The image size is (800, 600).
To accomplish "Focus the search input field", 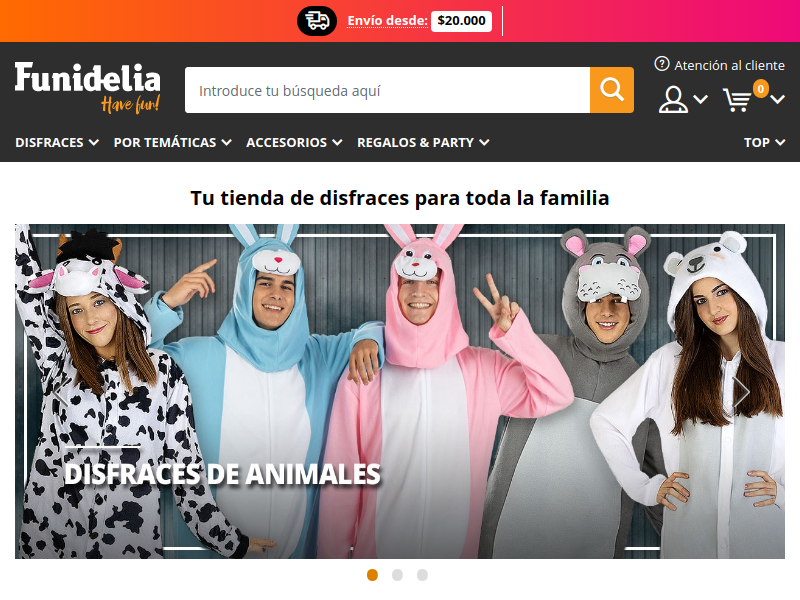I will point(387,90).
